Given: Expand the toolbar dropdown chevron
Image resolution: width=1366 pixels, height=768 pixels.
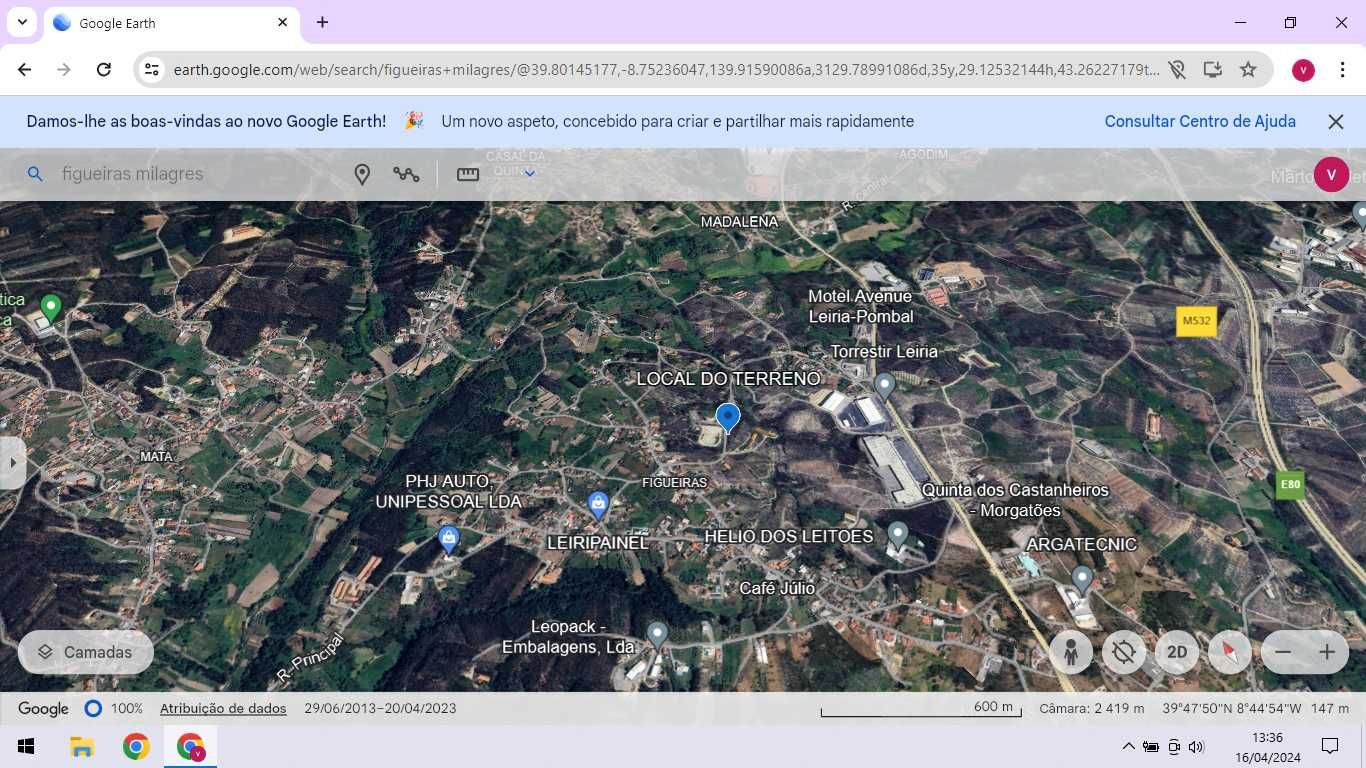Looking at the screenshot, I should click(x=530, y=173).
